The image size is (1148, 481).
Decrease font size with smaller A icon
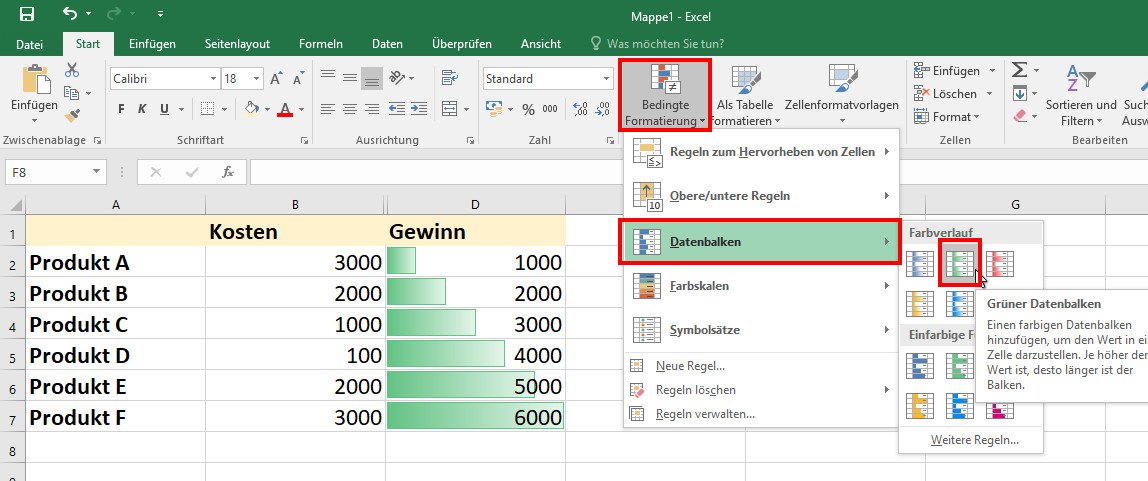pos(298,79)
